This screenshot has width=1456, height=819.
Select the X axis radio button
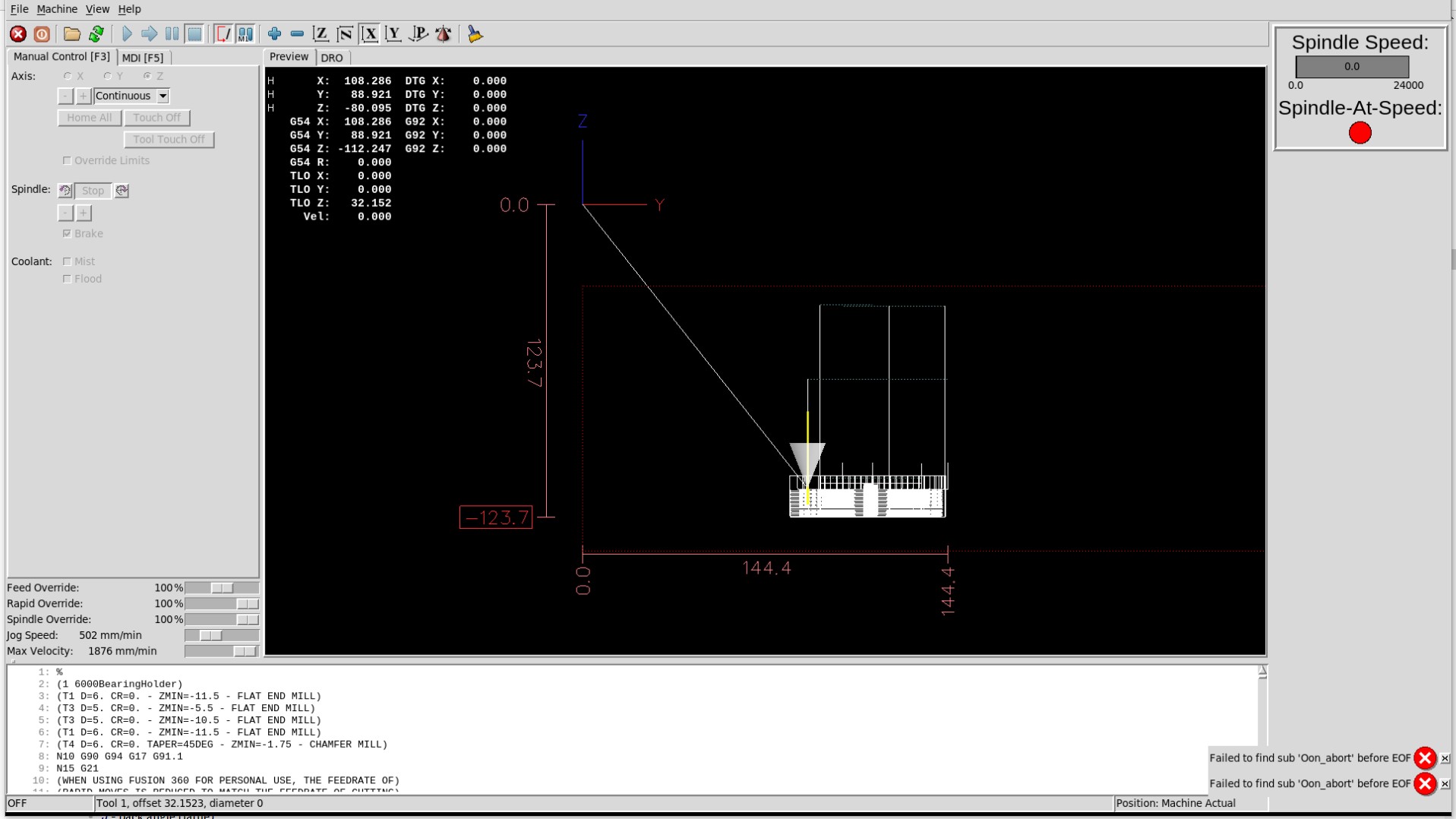(68, 76)
